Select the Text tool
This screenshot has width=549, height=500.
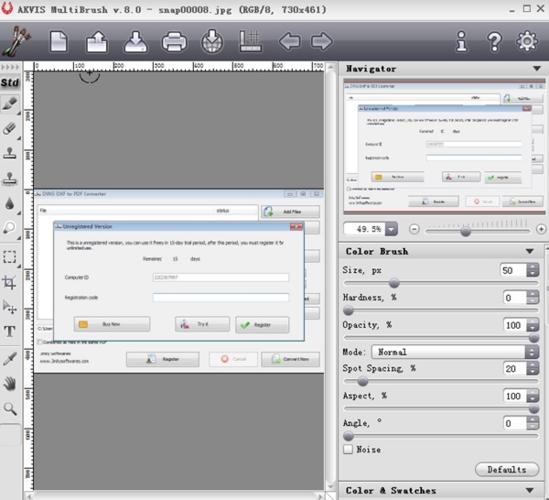10,331
